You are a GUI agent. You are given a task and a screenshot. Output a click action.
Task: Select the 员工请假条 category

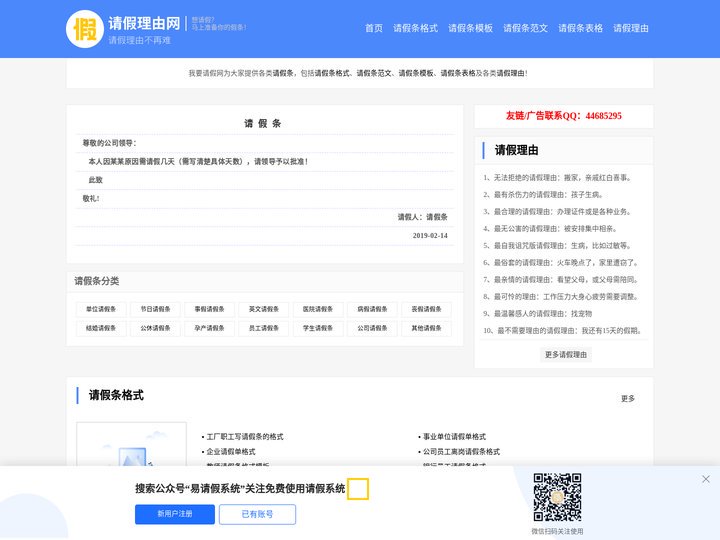(x=264, y=328)
